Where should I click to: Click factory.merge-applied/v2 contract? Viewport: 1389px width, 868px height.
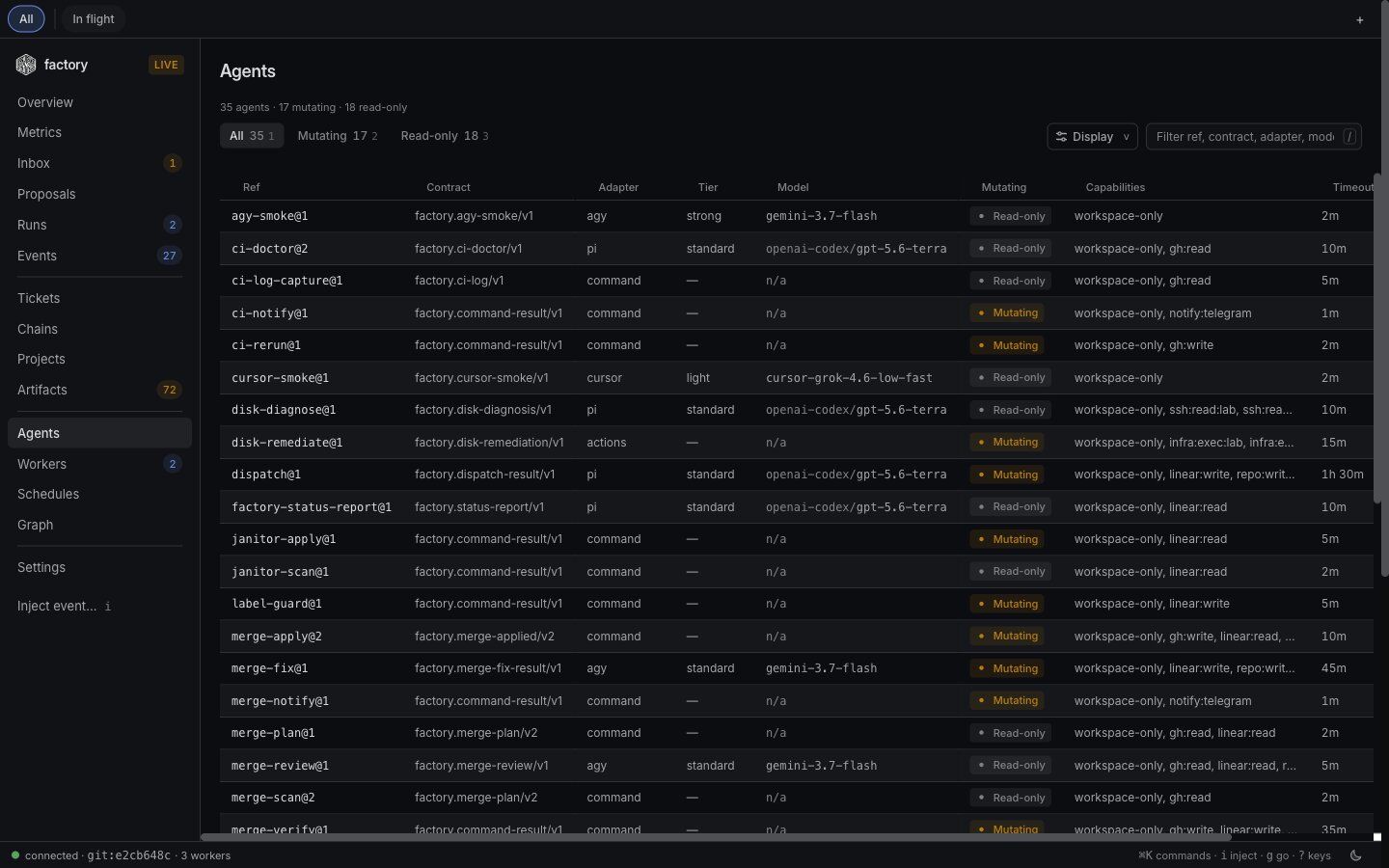point(484,637)
